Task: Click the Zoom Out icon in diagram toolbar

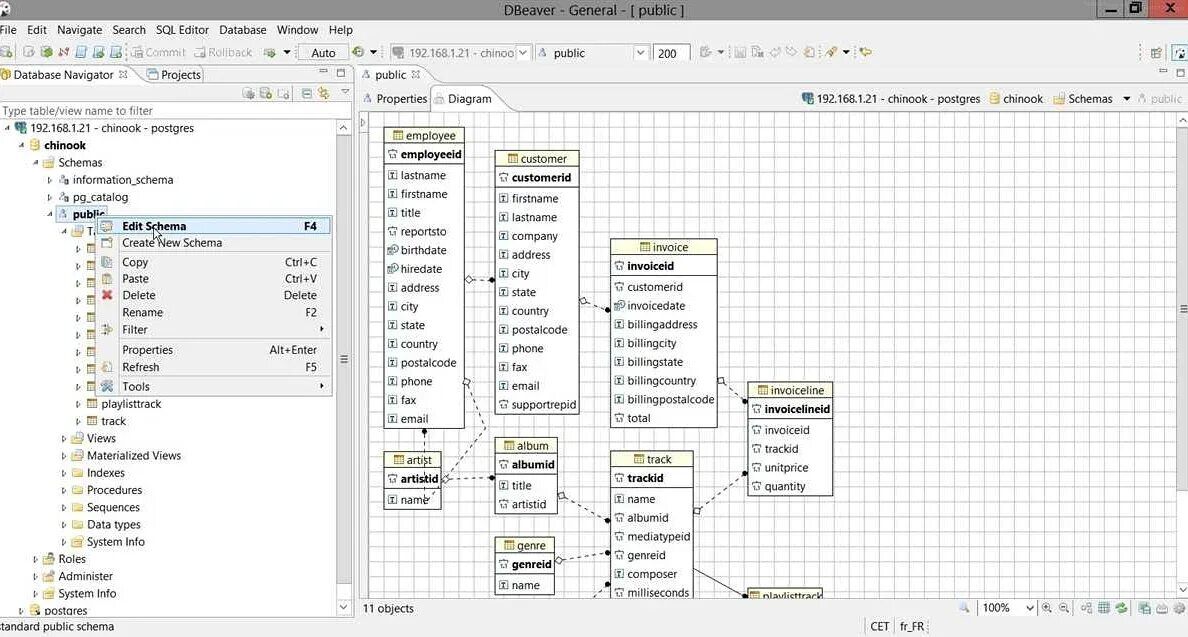Action: tap(1064, 607)
